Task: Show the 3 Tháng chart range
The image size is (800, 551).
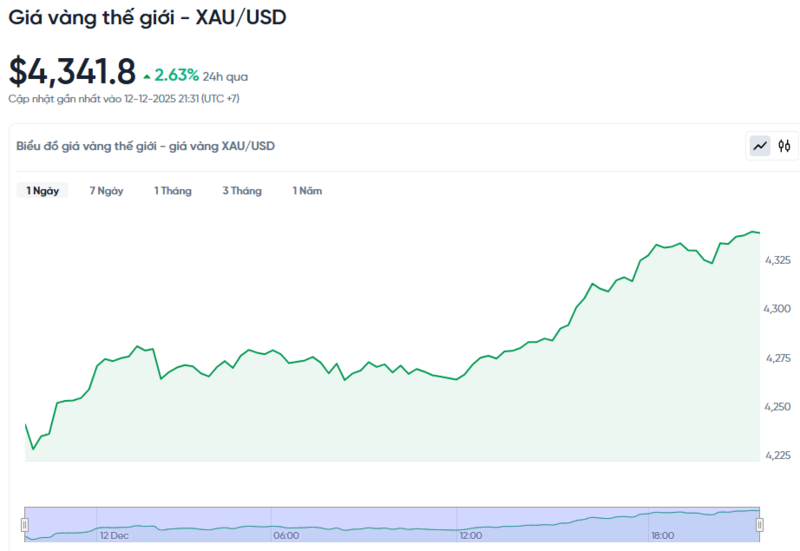Action: pyautogui.click(x=242, y=191)
